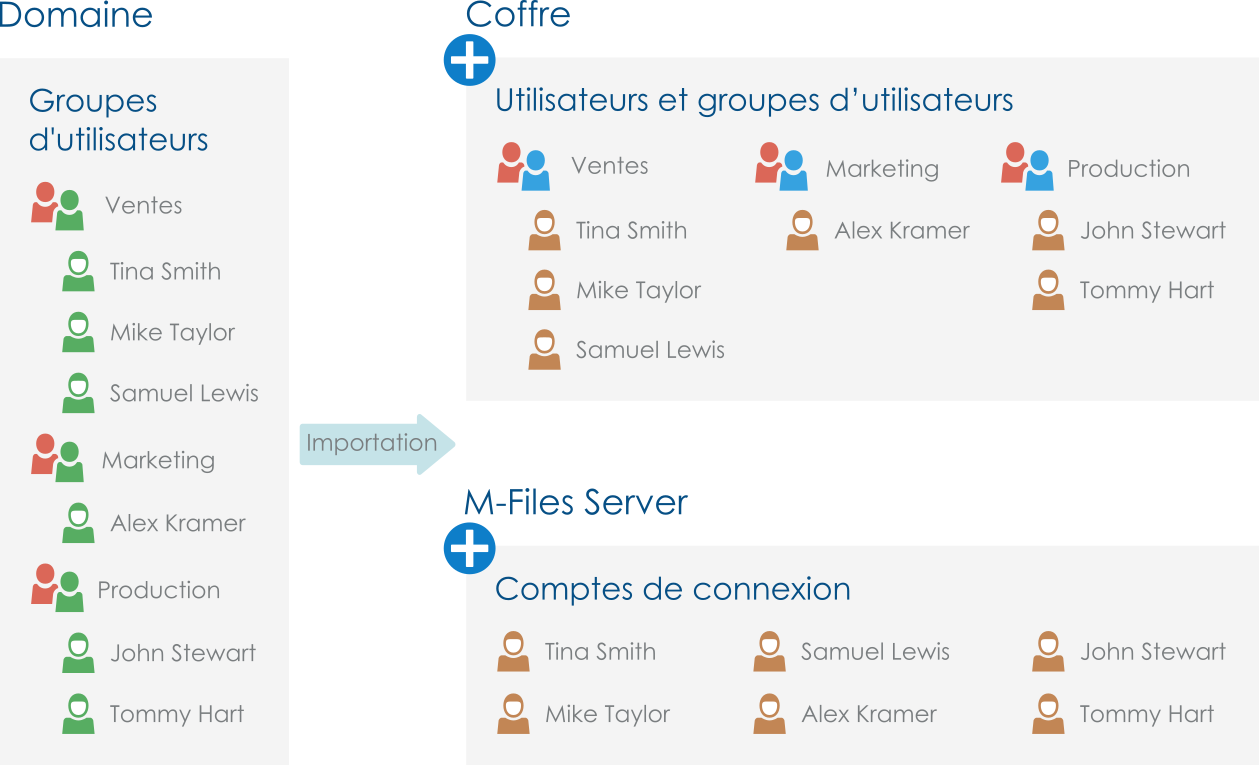
Task: Click Mike Taylor's user icon under Comptes de connexion
Action: pyautogui.click(x=513, y=714)
